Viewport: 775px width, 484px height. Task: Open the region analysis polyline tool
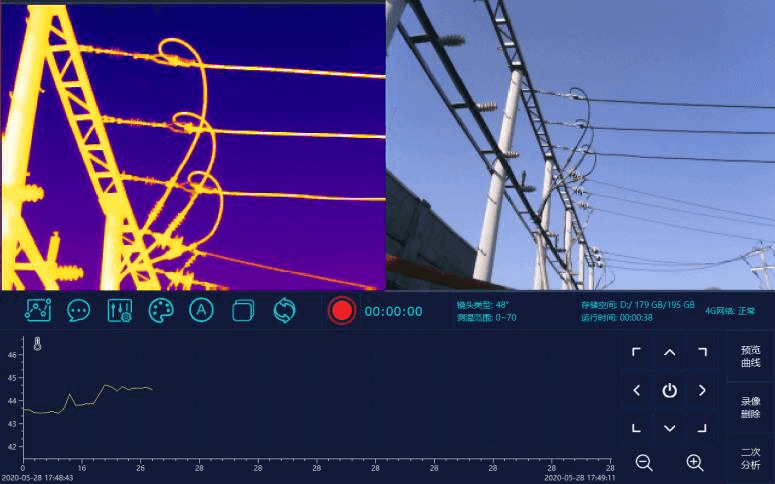point(38,310)
